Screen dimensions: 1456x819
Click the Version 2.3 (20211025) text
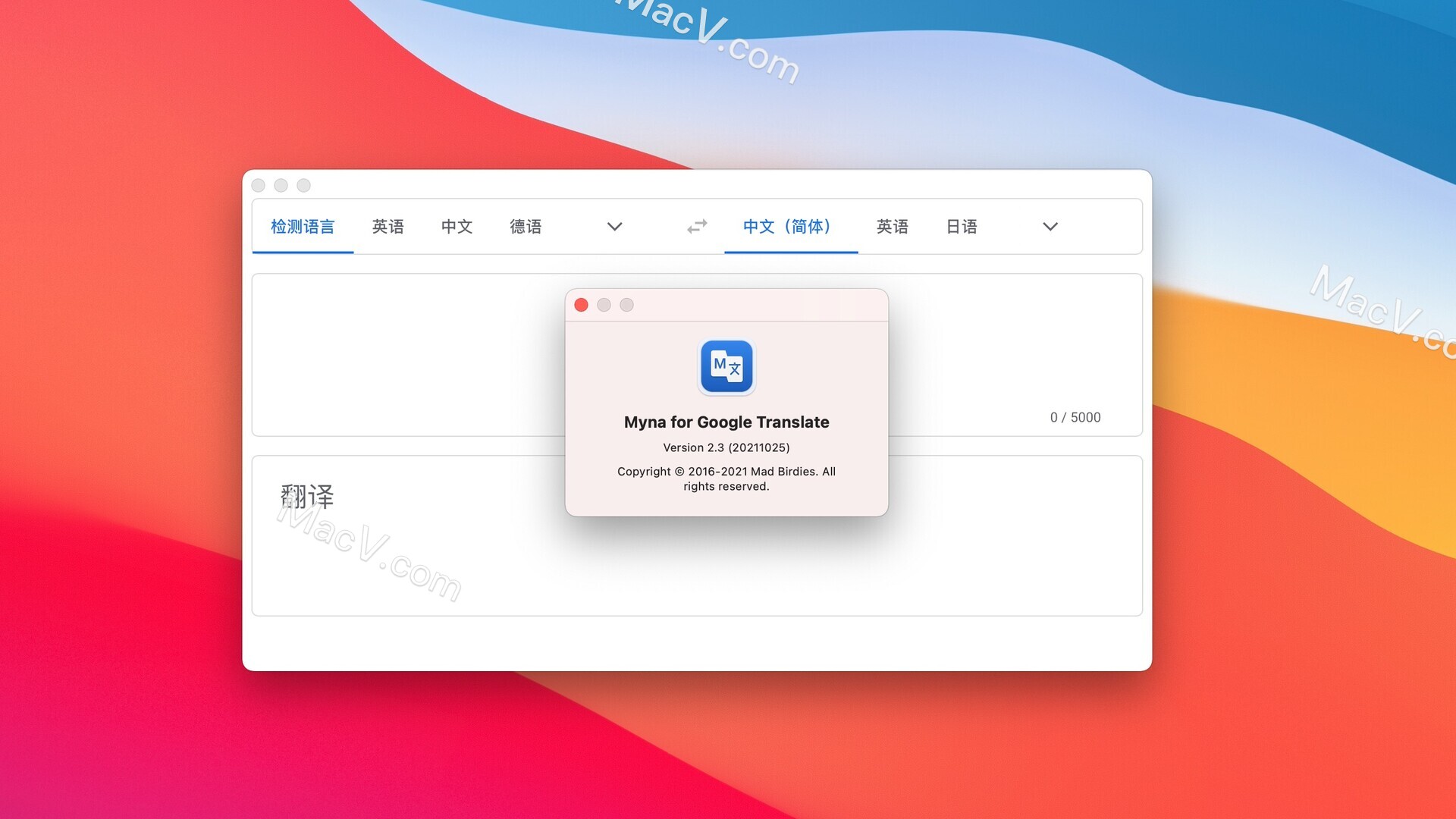tap(726, 447)
